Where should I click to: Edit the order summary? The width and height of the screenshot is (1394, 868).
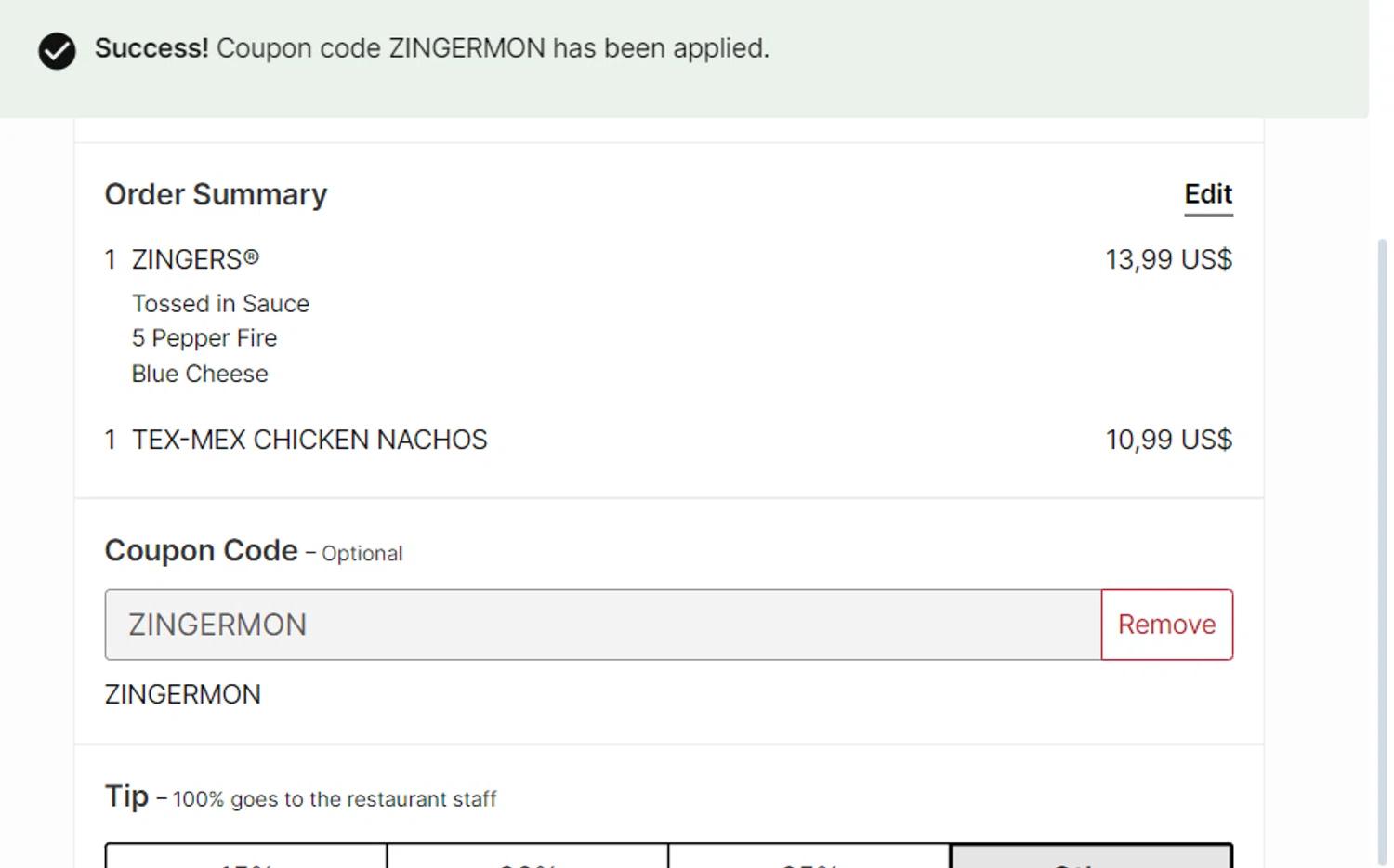(x=1208, y=194)
